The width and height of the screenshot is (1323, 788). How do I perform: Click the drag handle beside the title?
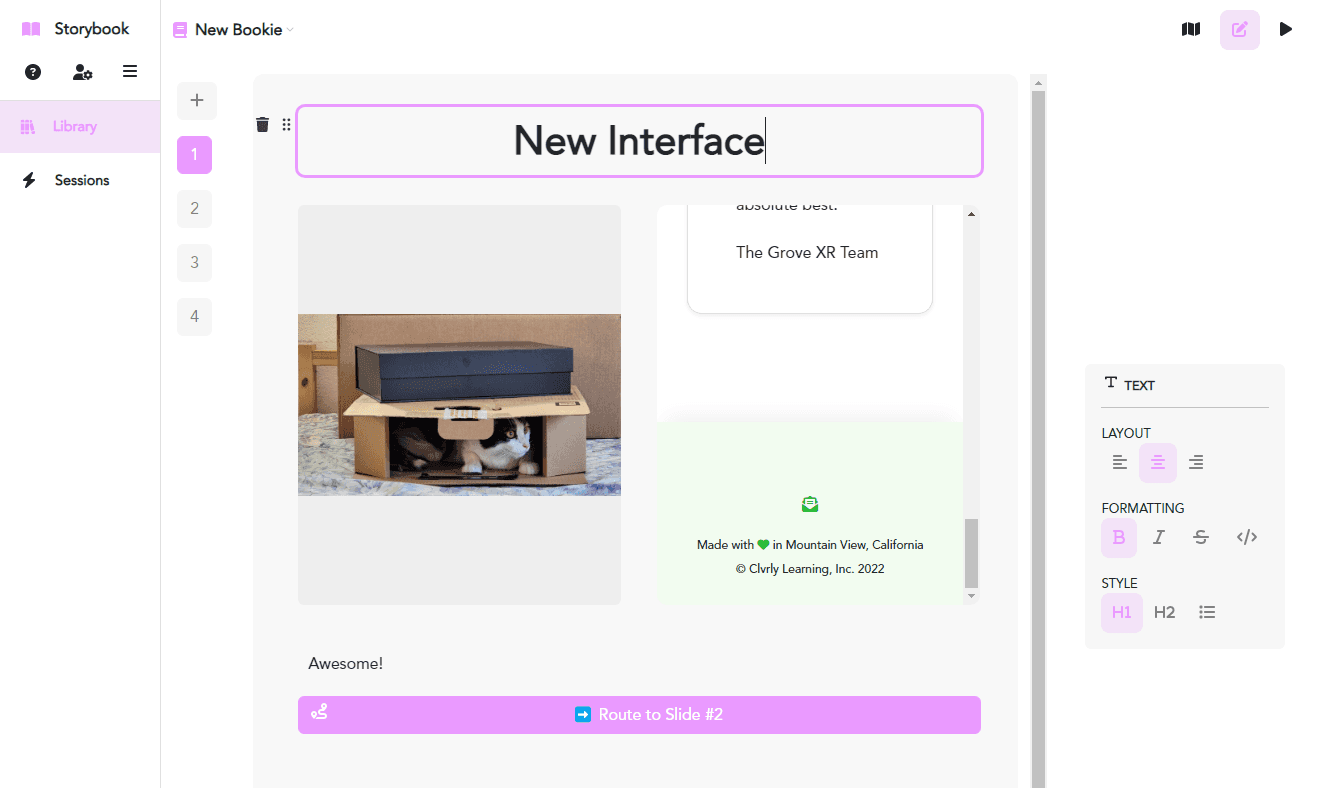click(286, 125)
